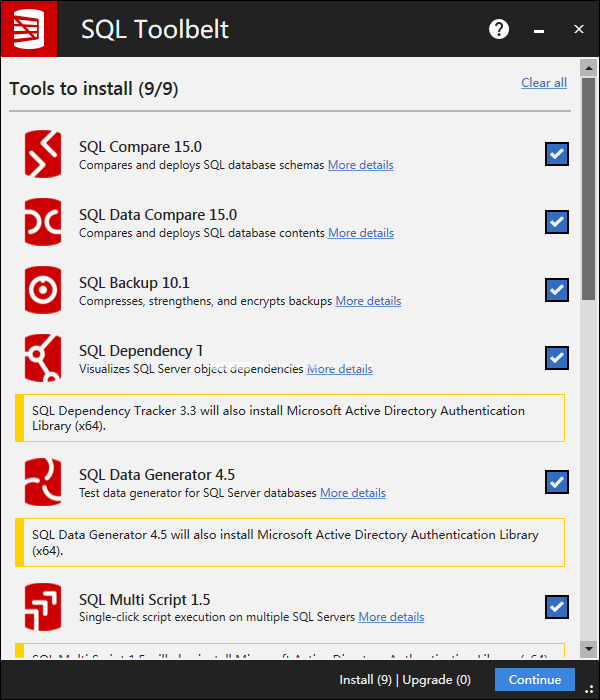Open the help question mark icon
Viewport: 600px width, 700px height.
click(499, 29)
